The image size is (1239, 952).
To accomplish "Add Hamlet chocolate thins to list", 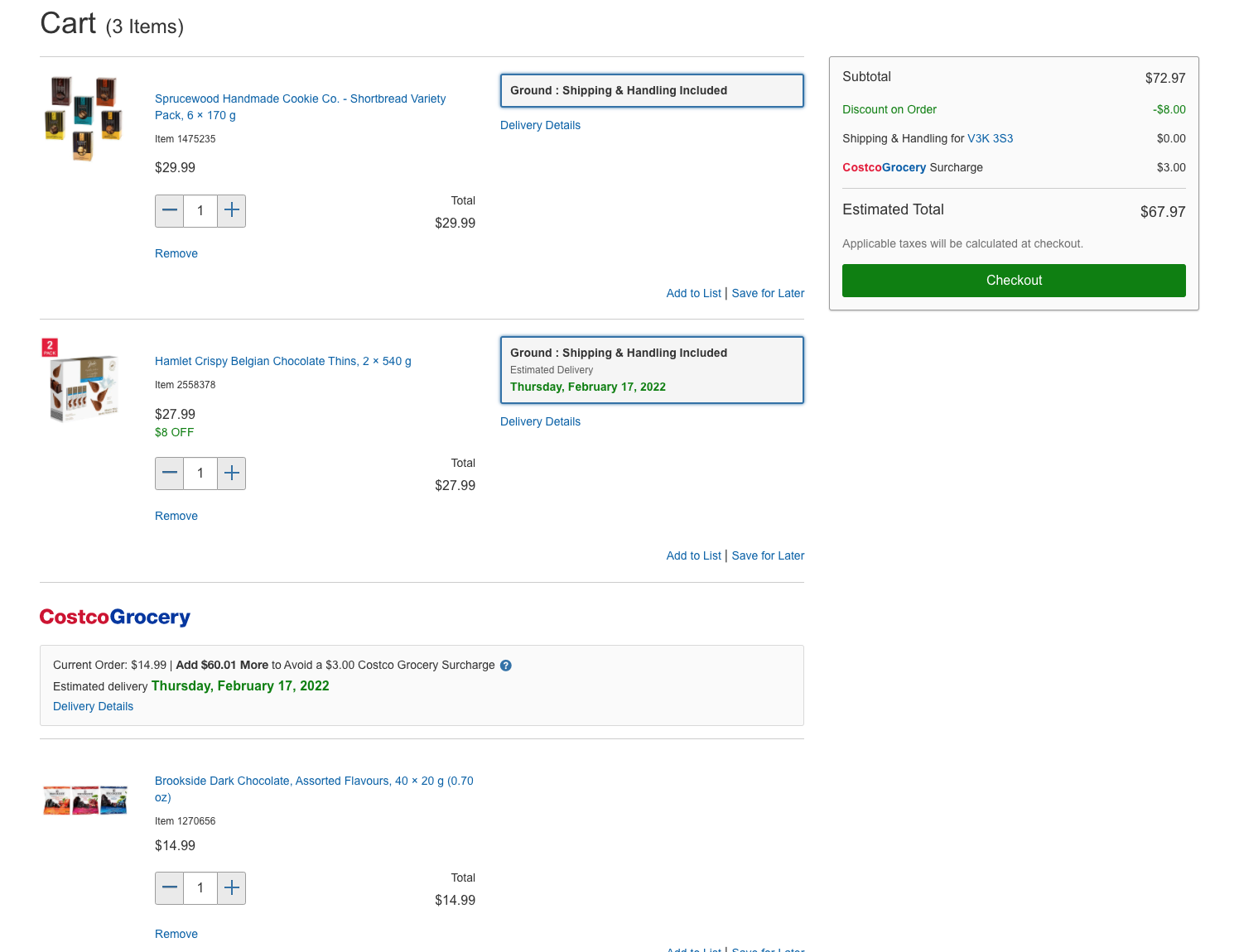I will pyautogui.click(x=694, y=556).
